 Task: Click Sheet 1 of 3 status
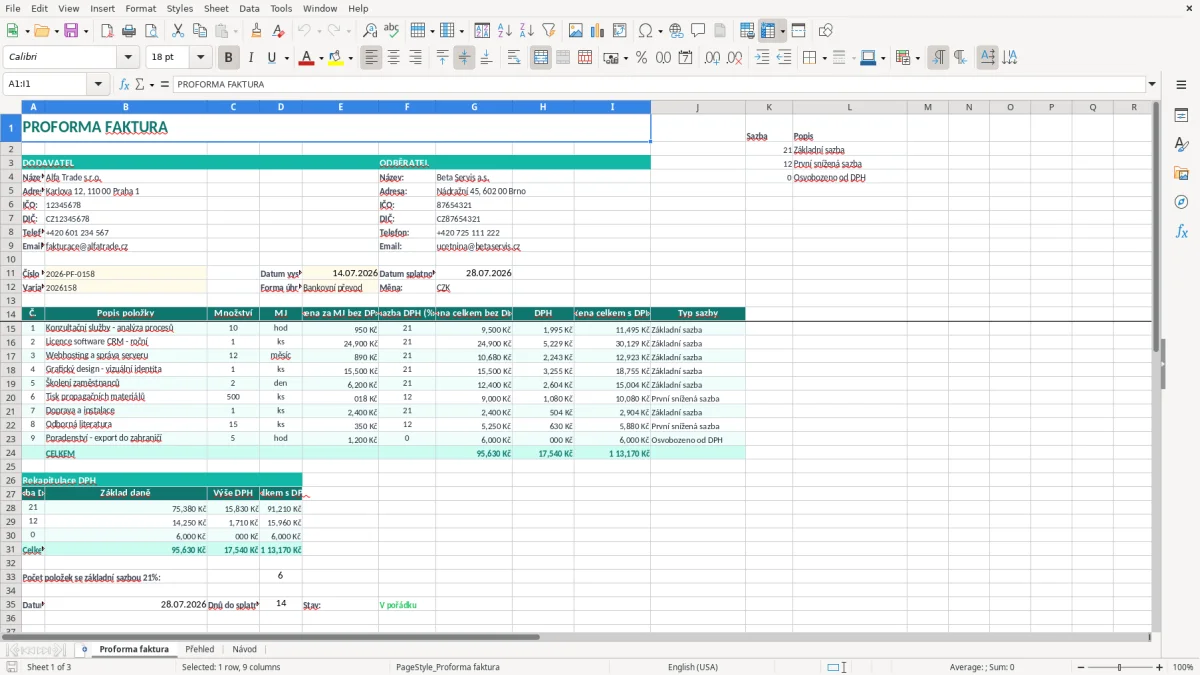(x=49, y=667)
